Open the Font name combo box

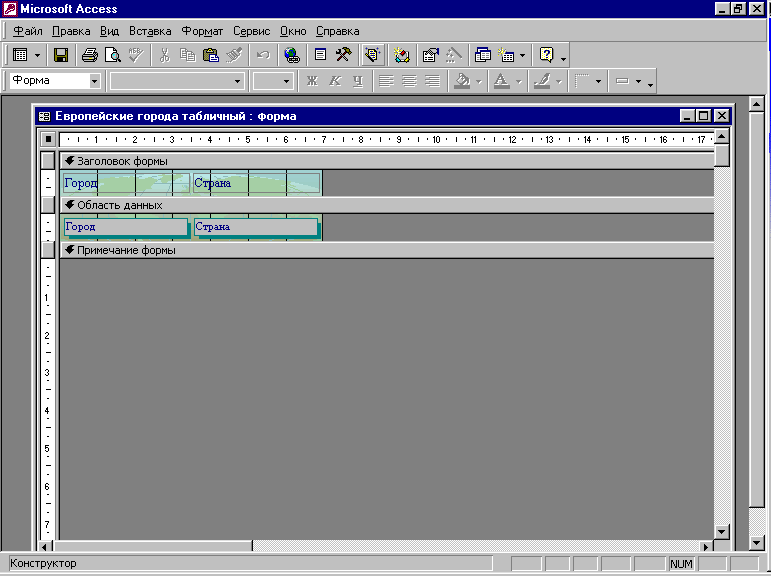click(177, 81)
